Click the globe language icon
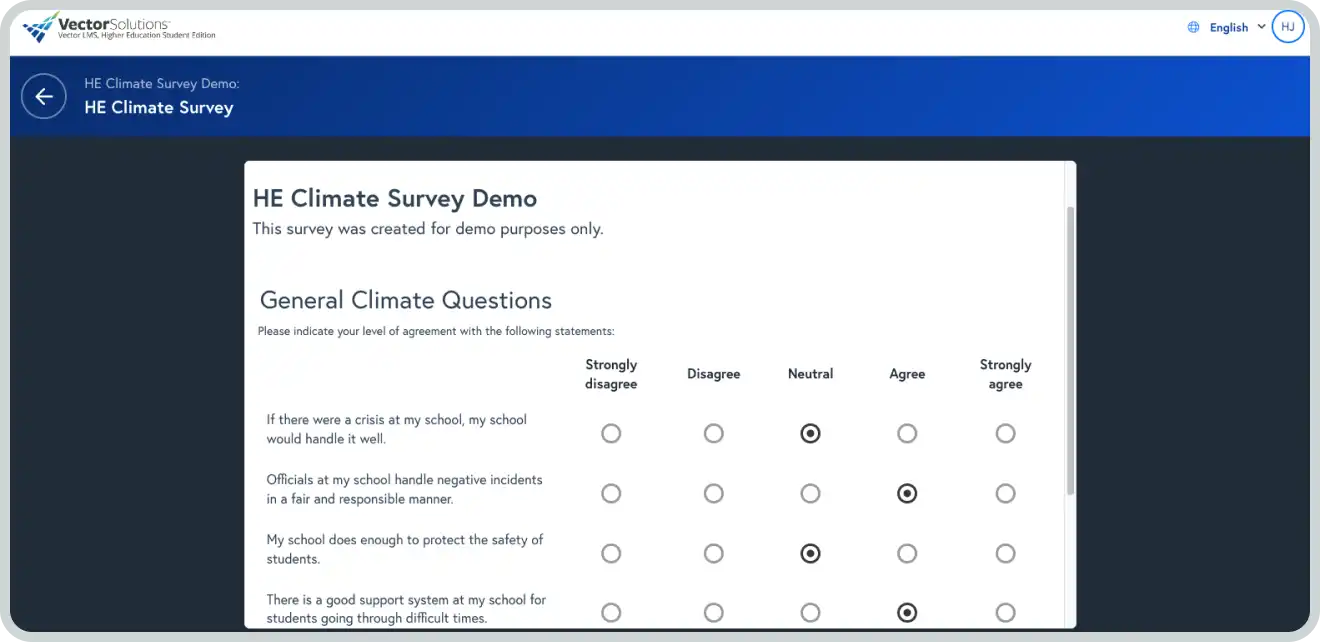Image resolution: width=1320 pixels, height=642 pixels. pos(1193,28)
